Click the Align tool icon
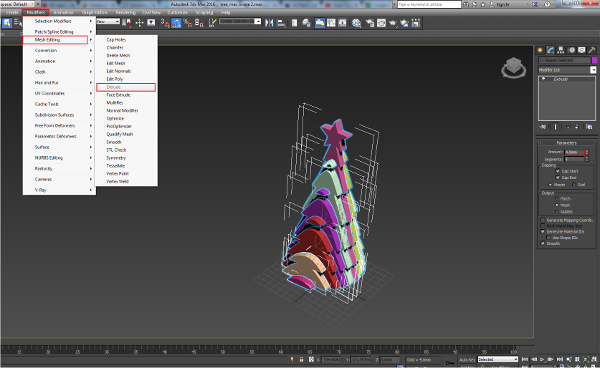This screenshot has height=368, width=600. click(x=281, y=23)
